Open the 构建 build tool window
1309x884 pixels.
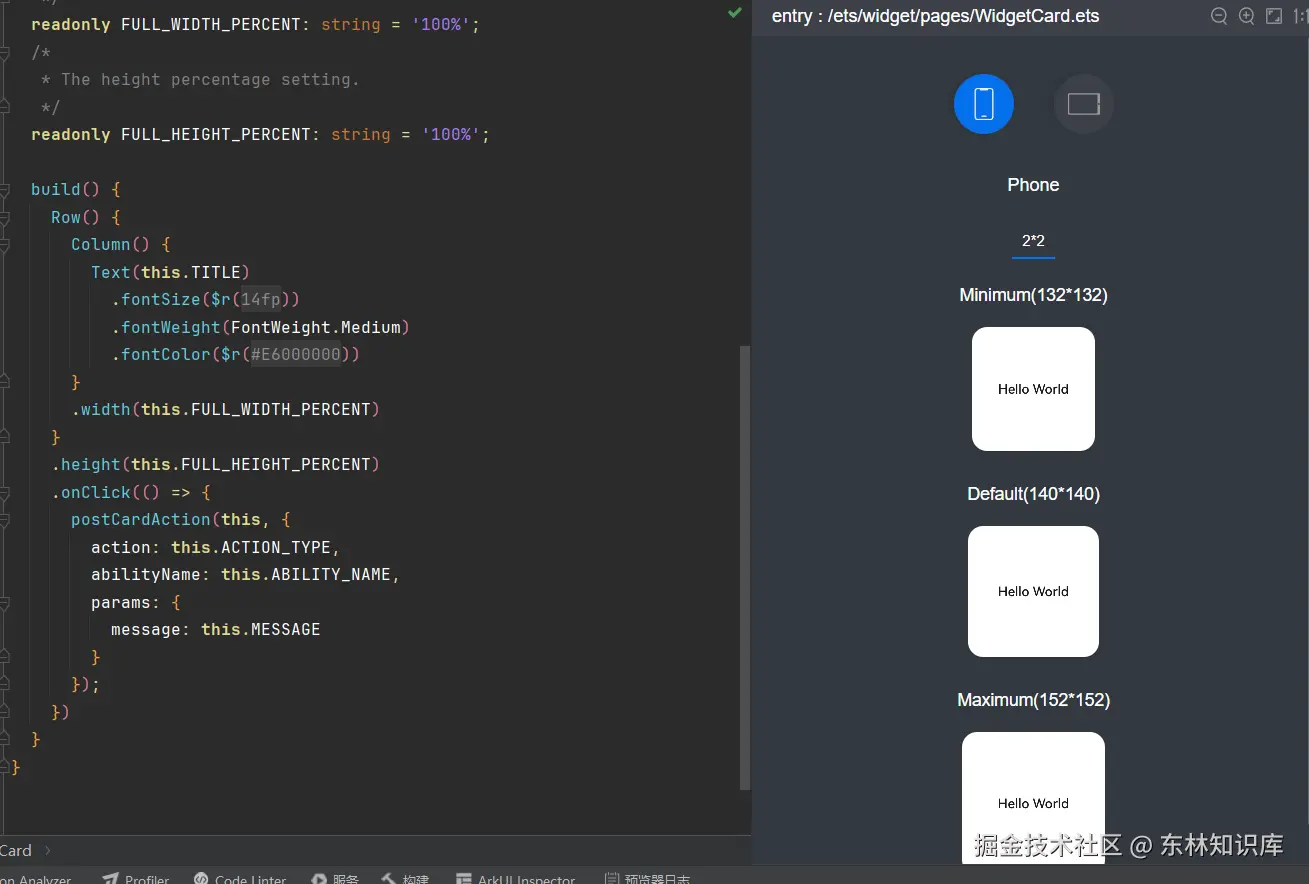(x=405, y=878)
